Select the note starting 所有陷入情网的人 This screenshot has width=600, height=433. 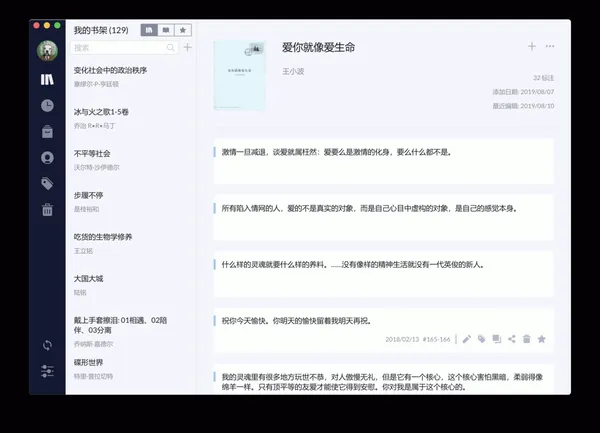tap(383, 217)
